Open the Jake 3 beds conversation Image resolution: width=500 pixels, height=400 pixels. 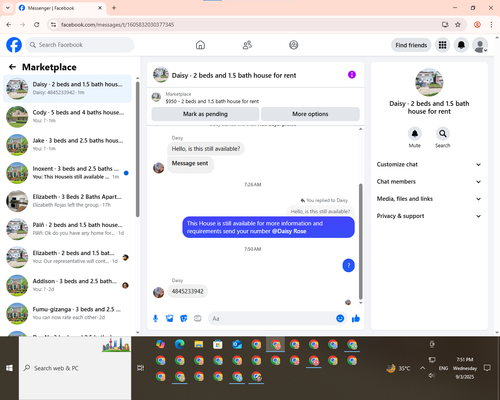click(67, 145)
